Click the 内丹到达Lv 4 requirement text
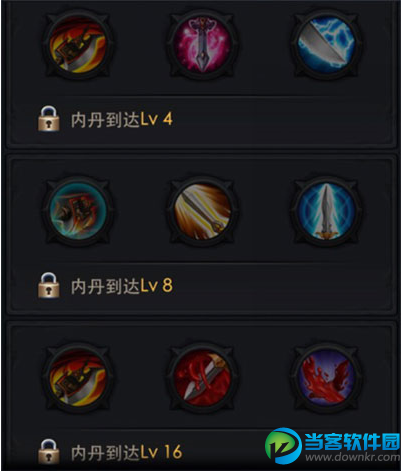Image resolution: width=401 pixels, height=471 pixels. pos(122,119)
